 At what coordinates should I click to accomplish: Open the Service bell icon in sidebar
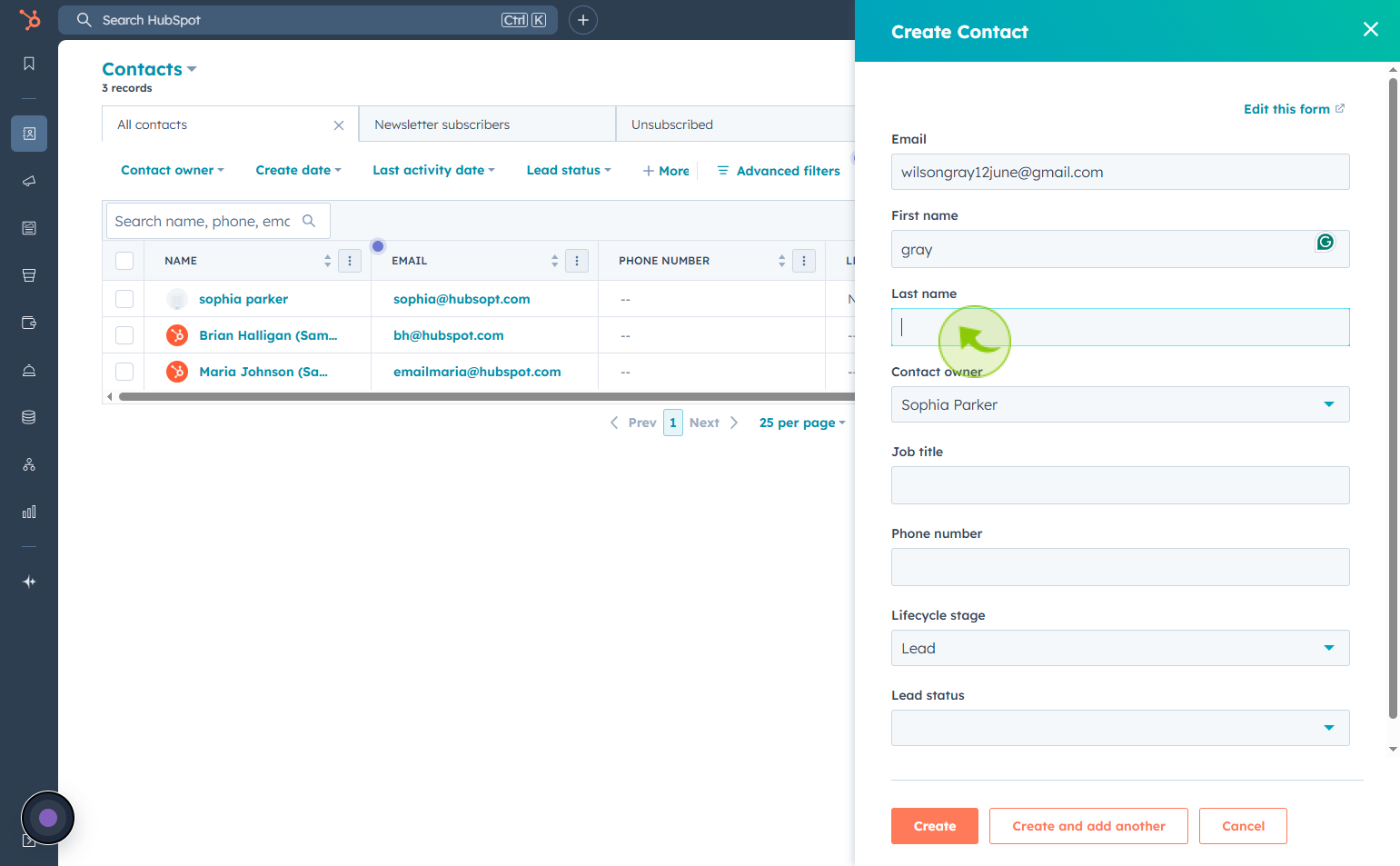[29, 370]
